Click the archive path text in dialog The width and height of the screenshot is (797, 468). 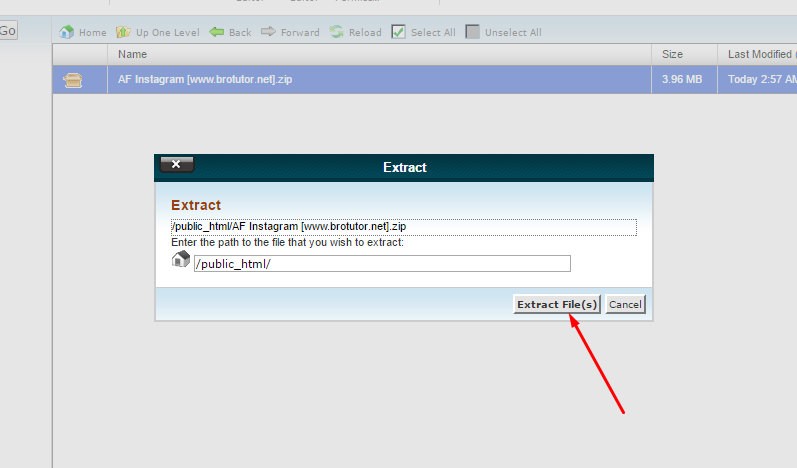(x=404, y=227)
